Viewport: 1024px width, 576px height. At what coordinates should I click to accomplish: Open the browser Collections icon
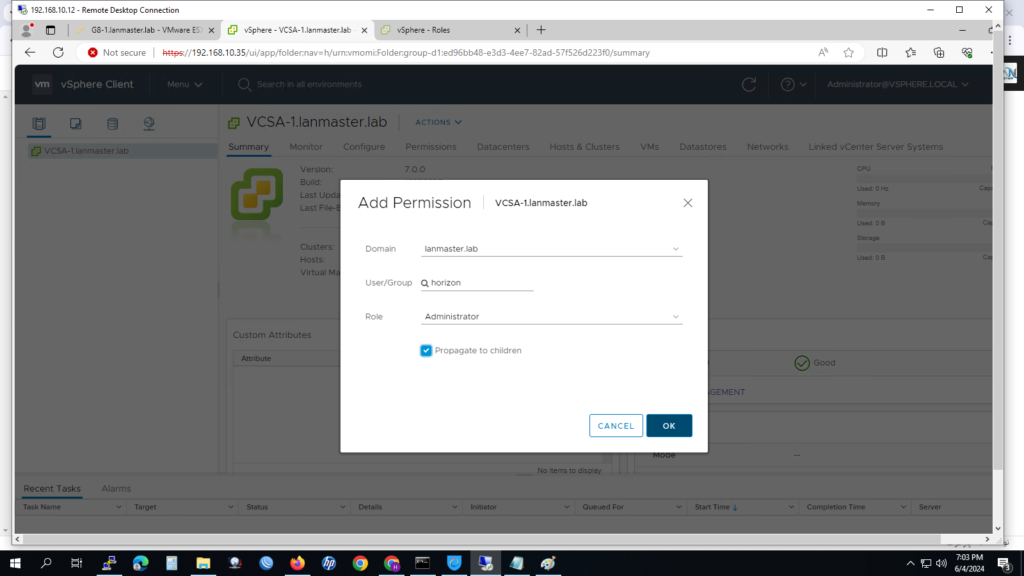tap(939, 52)
